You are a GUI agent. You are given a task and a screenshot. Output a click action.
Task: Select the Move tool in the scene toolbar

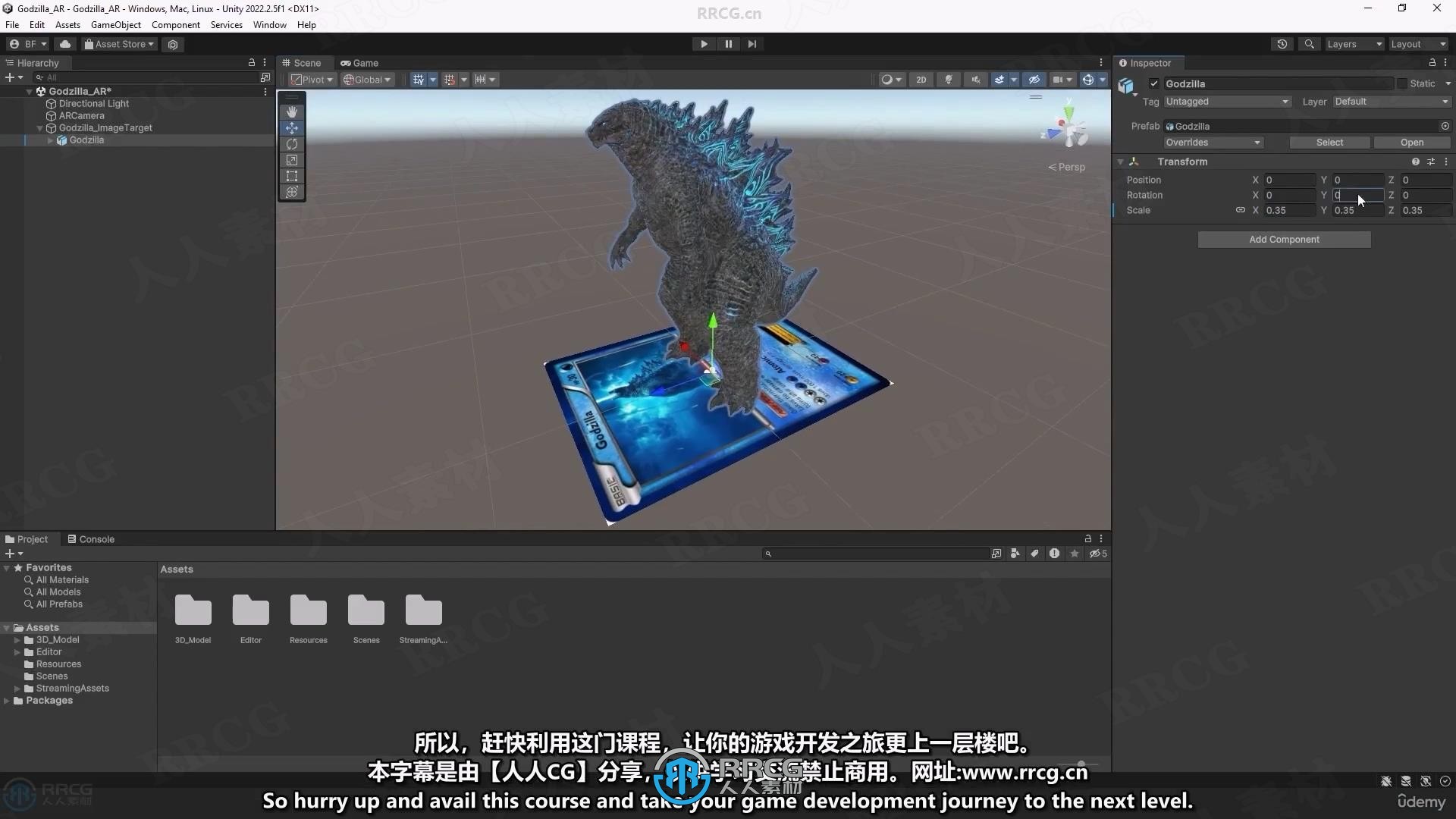(x=292, y=128)
